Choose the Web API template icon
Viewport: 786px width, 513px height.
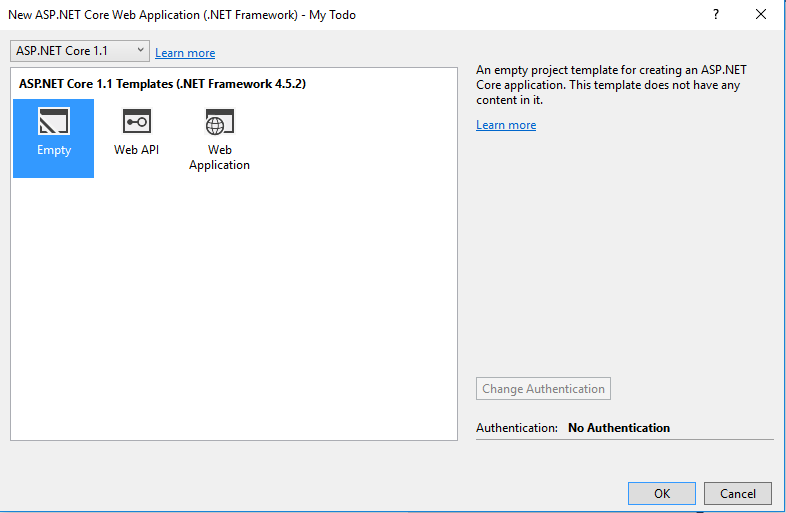137,121
